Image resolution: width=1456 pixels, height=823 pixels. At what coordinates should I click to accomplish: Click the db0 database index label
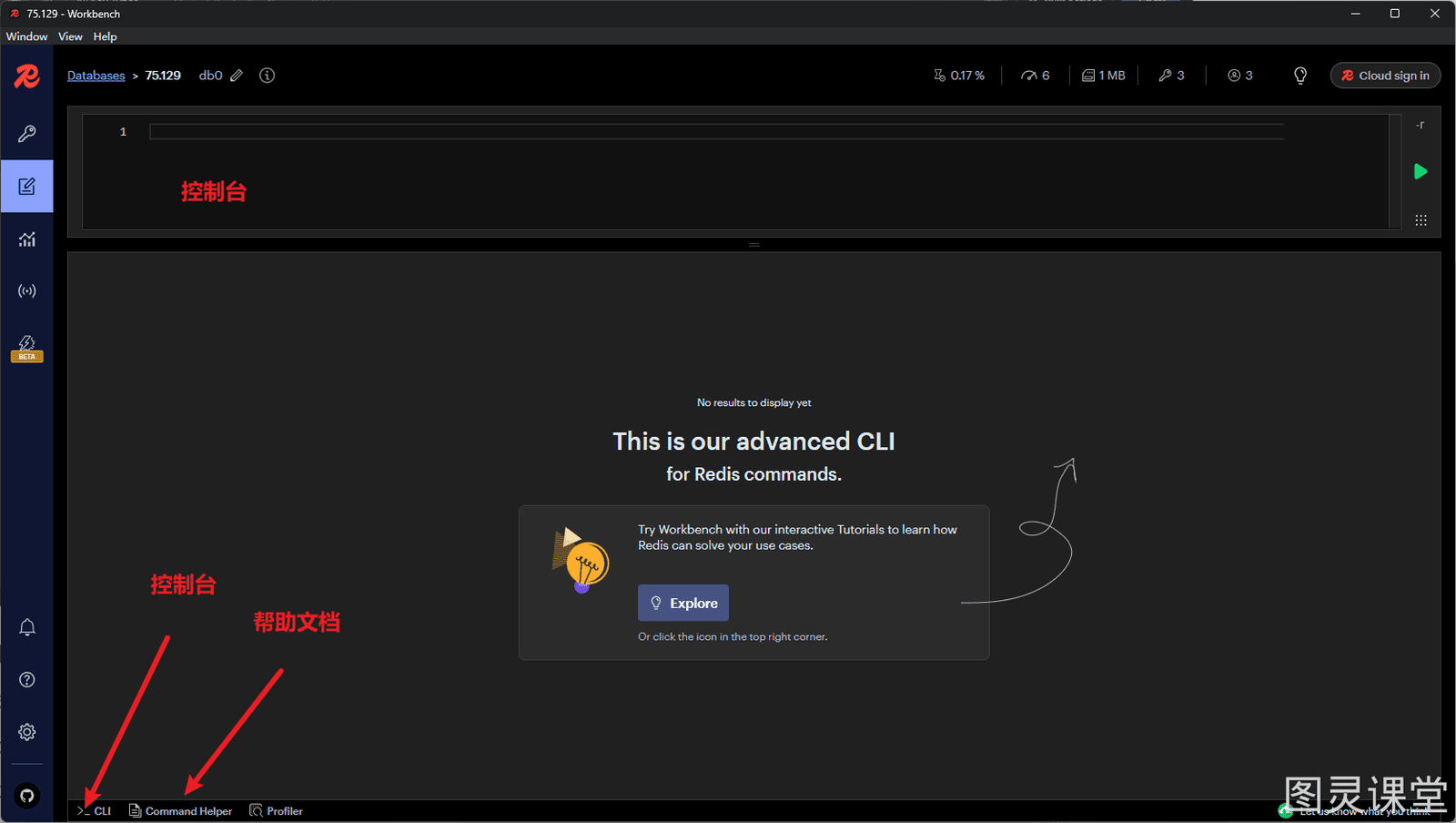[x=210, y=76]
